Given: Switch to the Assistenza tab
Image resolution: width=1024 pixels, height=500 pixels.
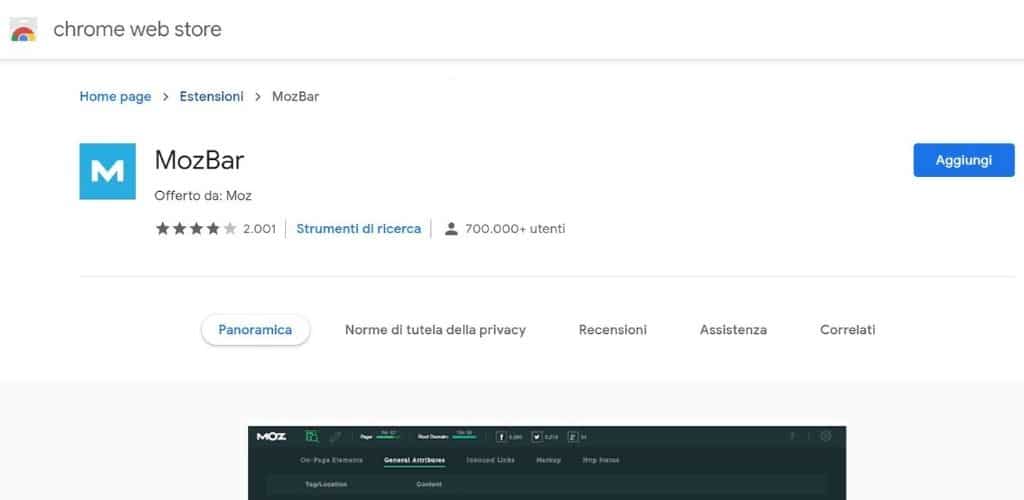Looking at the screenshot, I should [733, 330].
